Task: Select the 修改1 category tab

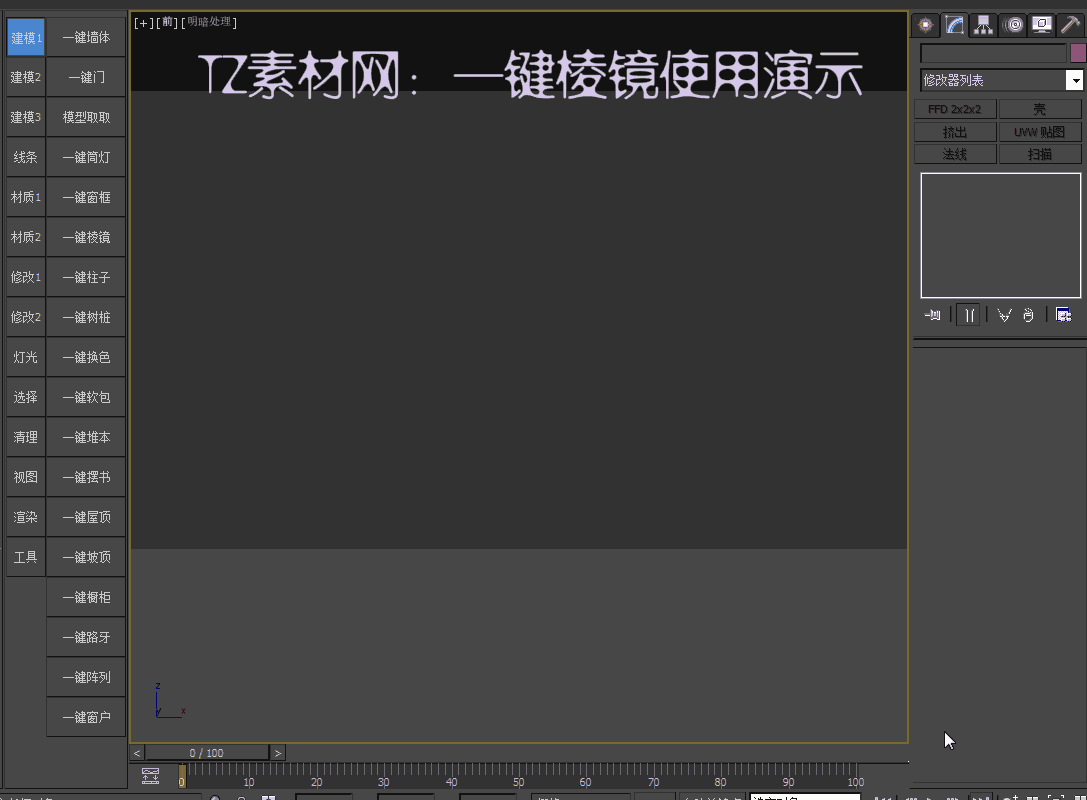Action: click(26, 277)
